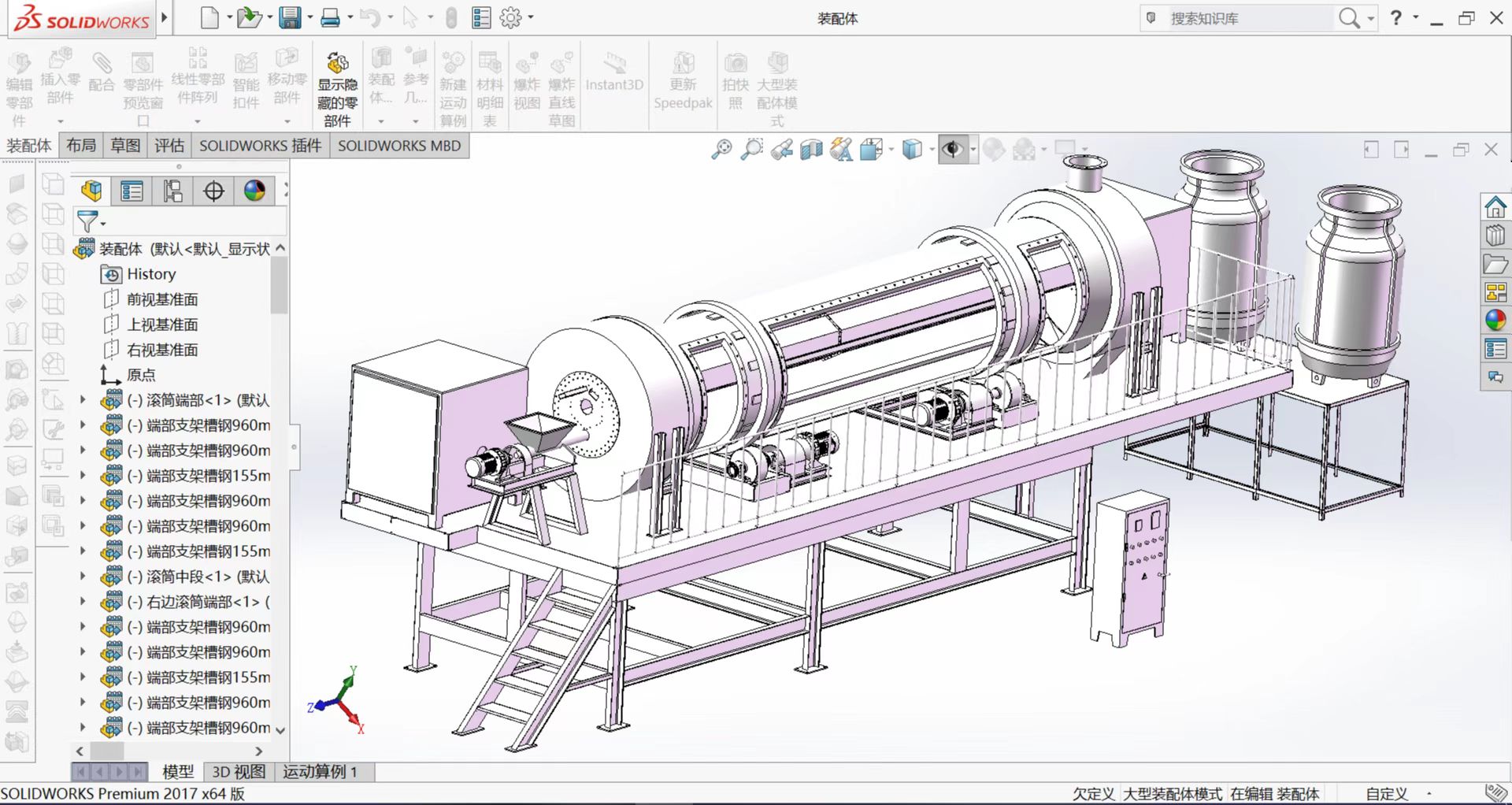Select 上视基准面 plane

point(162,325)
